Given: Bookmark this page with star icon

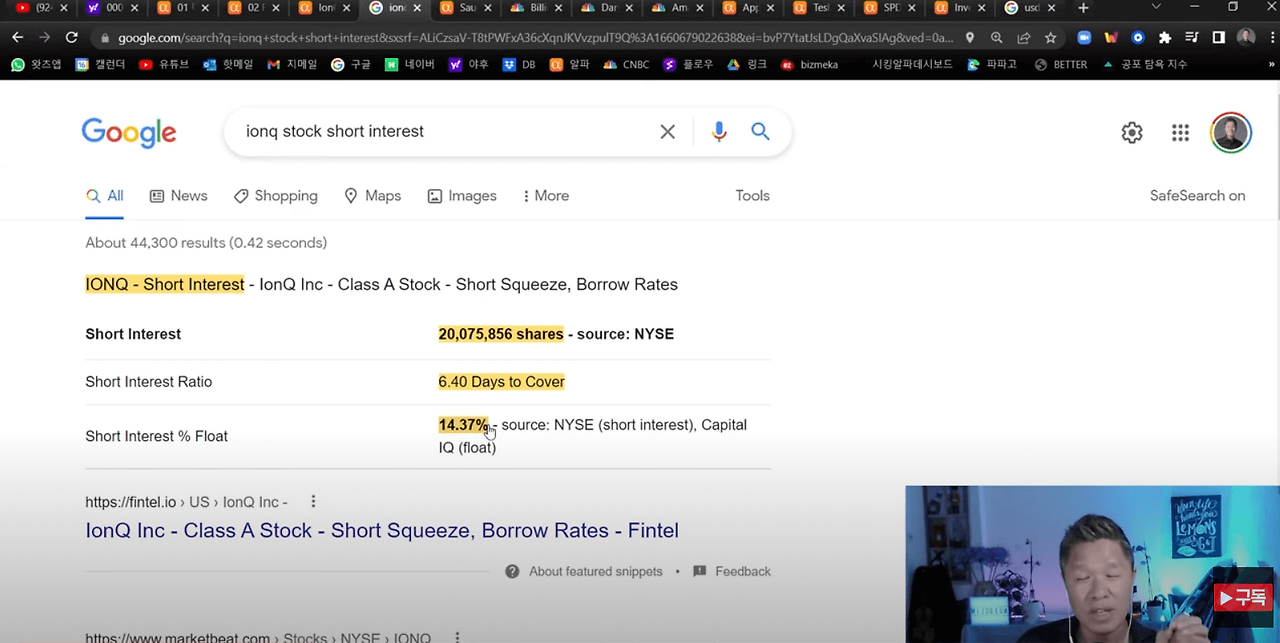Looking at the screenshot, I should [1050, 37].
